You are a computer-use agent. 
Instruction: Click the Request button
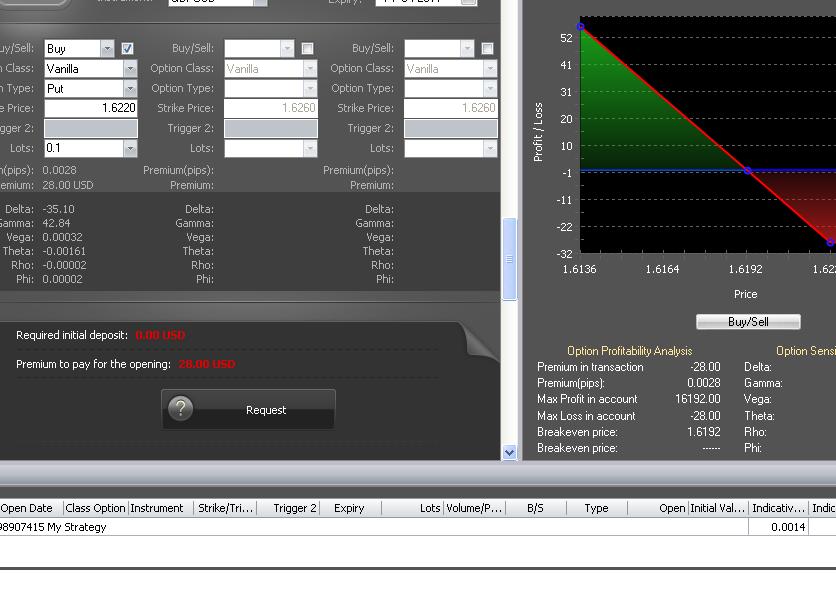(248, 409)
